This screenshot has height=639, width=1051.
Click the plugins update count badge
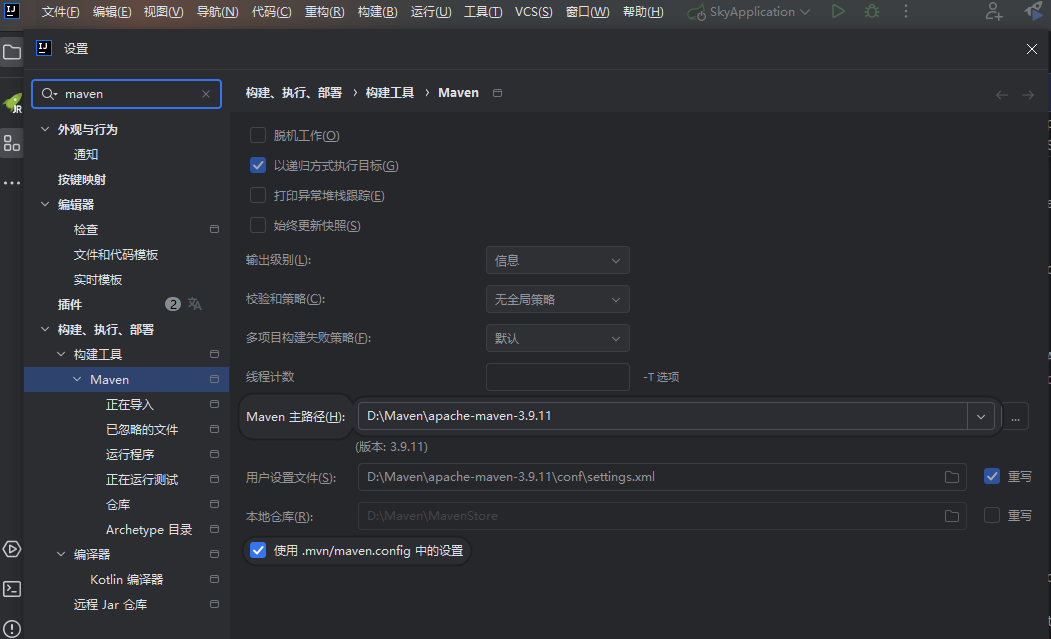[x=173, y=304]
